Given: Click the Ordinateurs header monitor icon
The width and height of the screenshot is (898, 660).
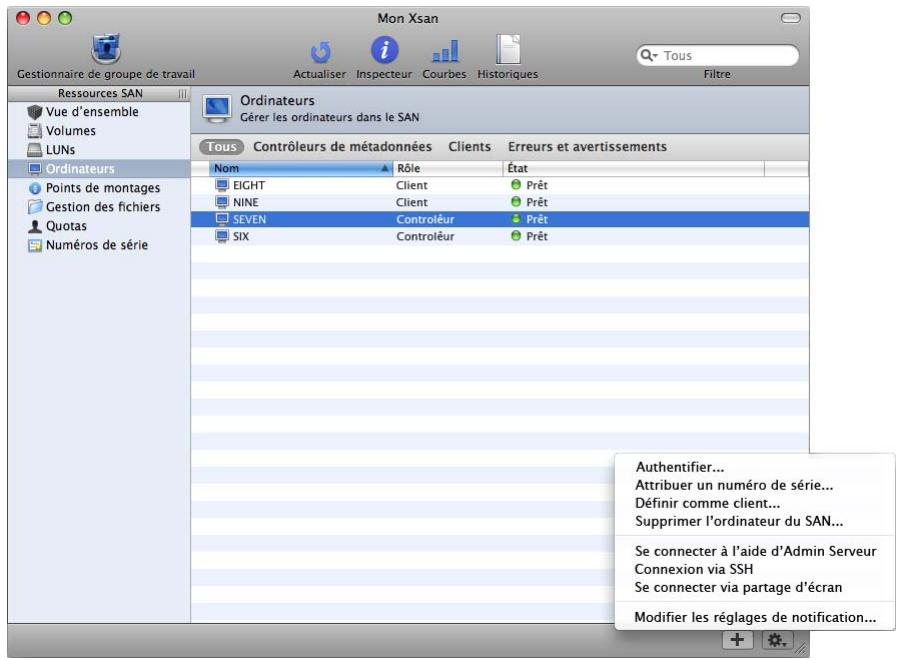Looking at the screenshot, I should point(217,109).
